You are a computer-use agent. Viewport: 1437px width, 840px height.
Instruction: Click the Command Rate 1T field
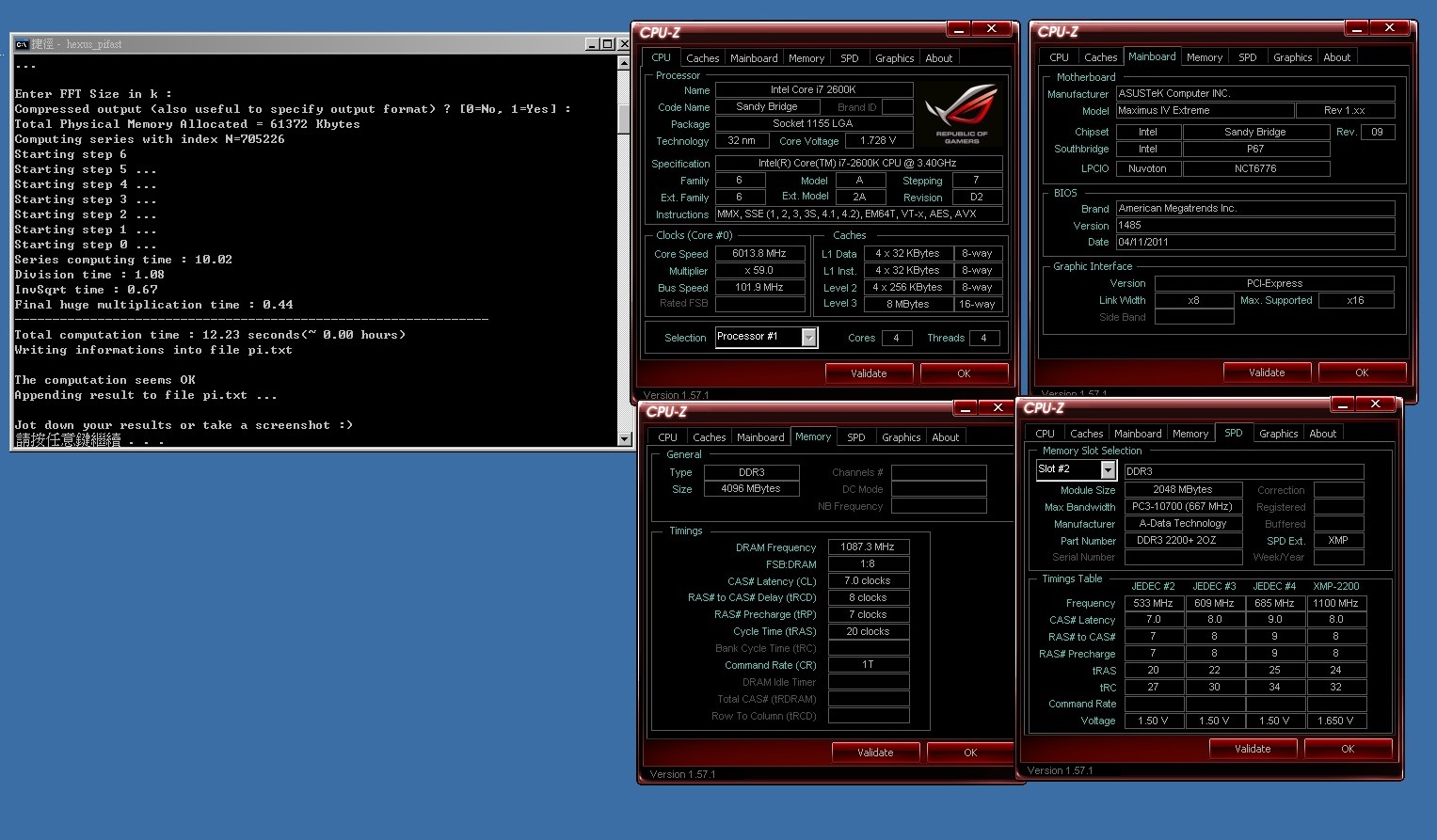coord(868,665)
